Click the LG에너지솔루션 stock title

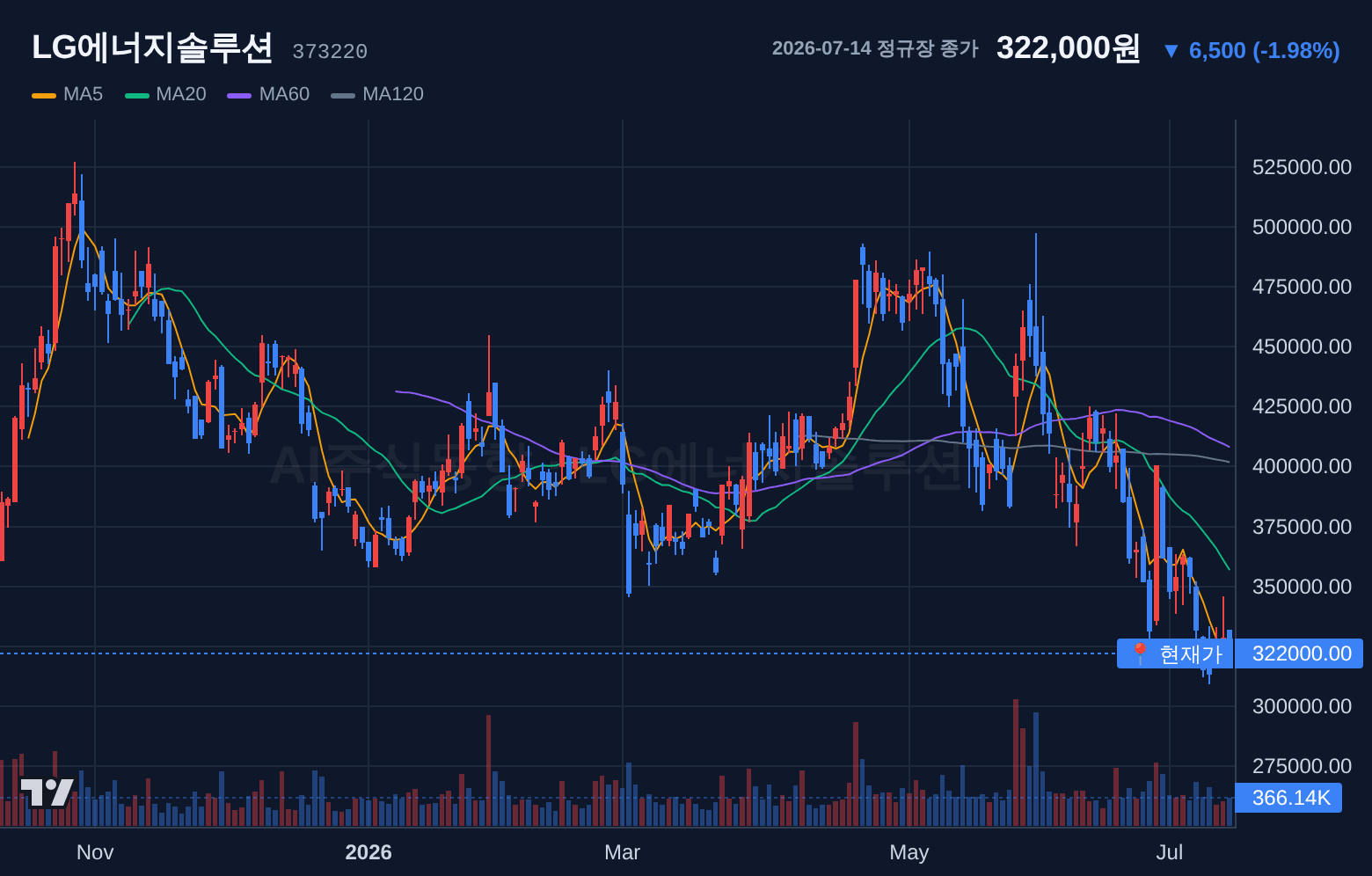coord(152,47)
